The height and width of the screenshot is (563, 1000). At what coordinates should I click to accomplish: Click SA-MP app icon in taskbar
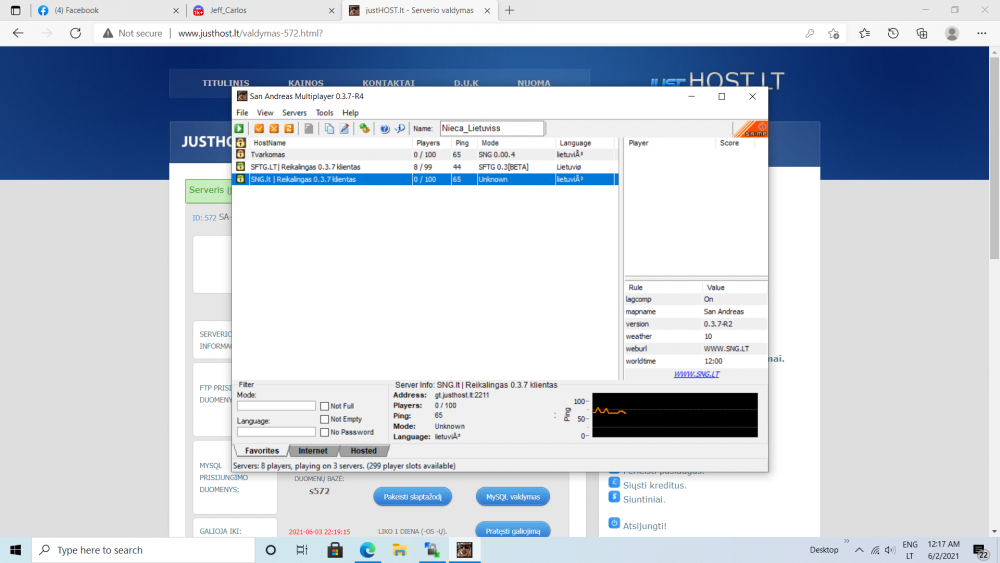[464, 550]
